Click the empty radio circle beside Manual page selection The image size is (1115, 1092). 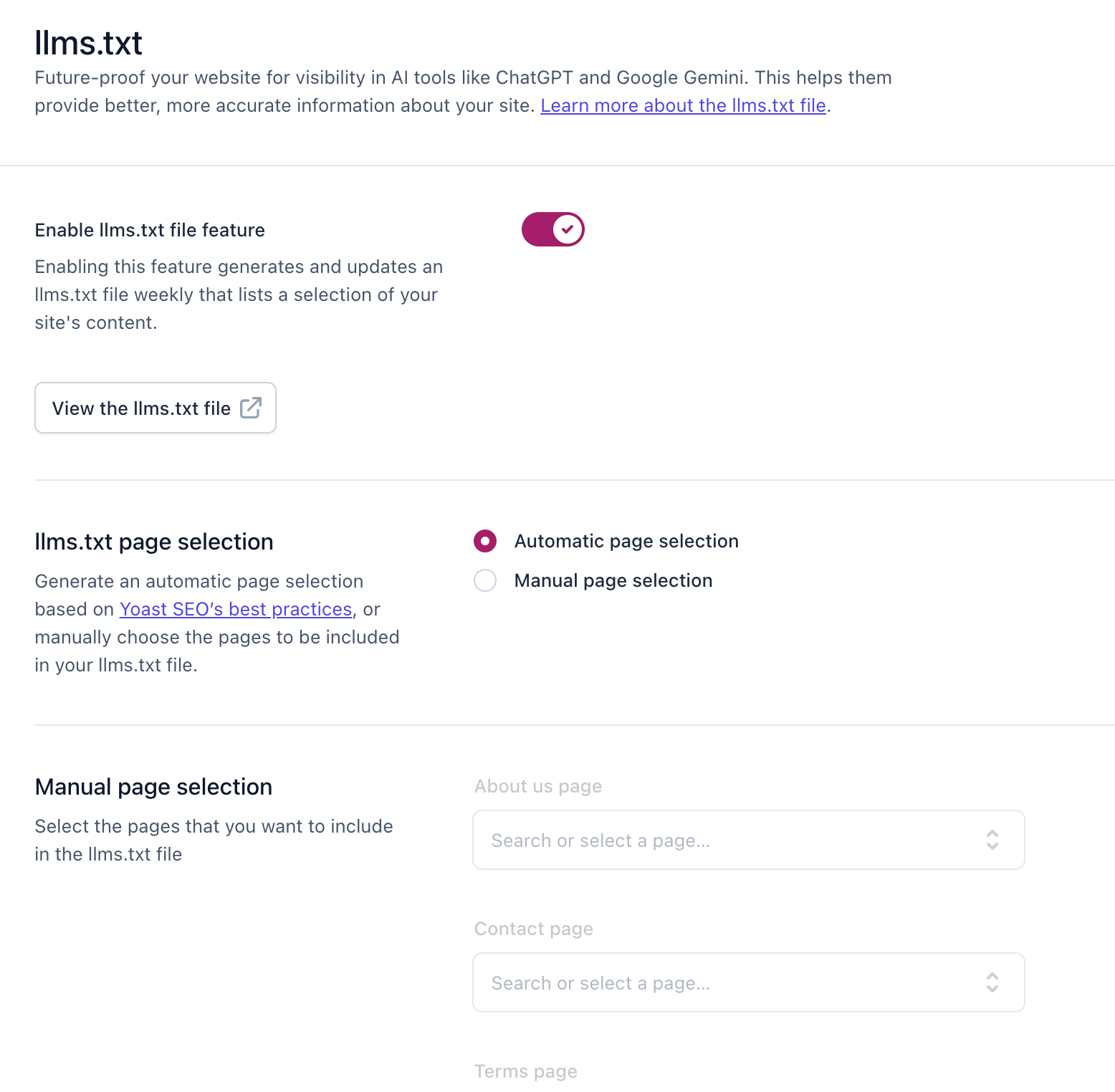pos(485,580)
